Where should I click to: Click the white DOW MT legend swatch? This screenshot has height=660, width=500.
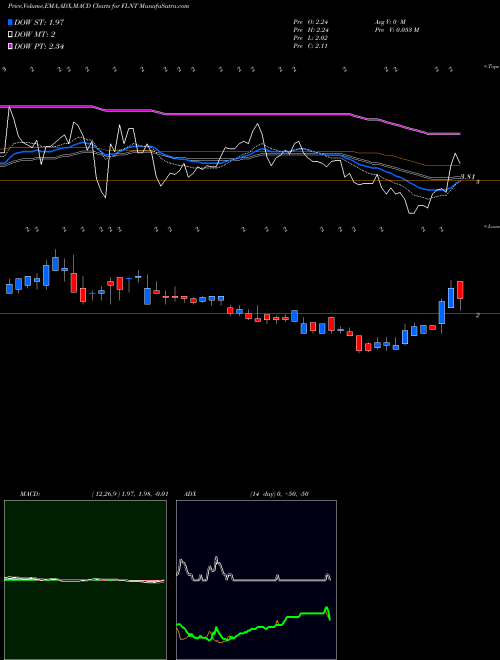click(11, 35)
